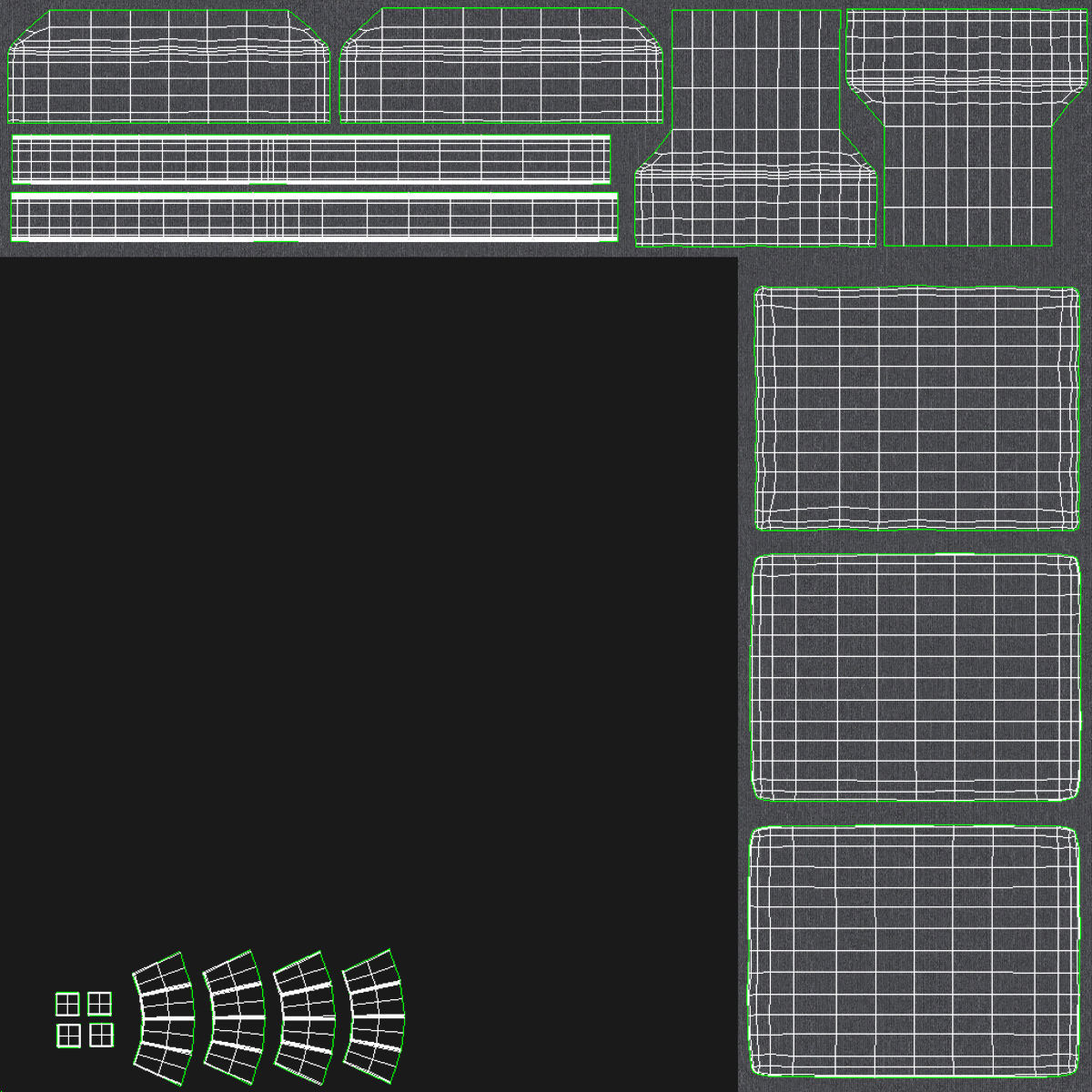Select the middle large rounded-rectangle UV island

915,678
